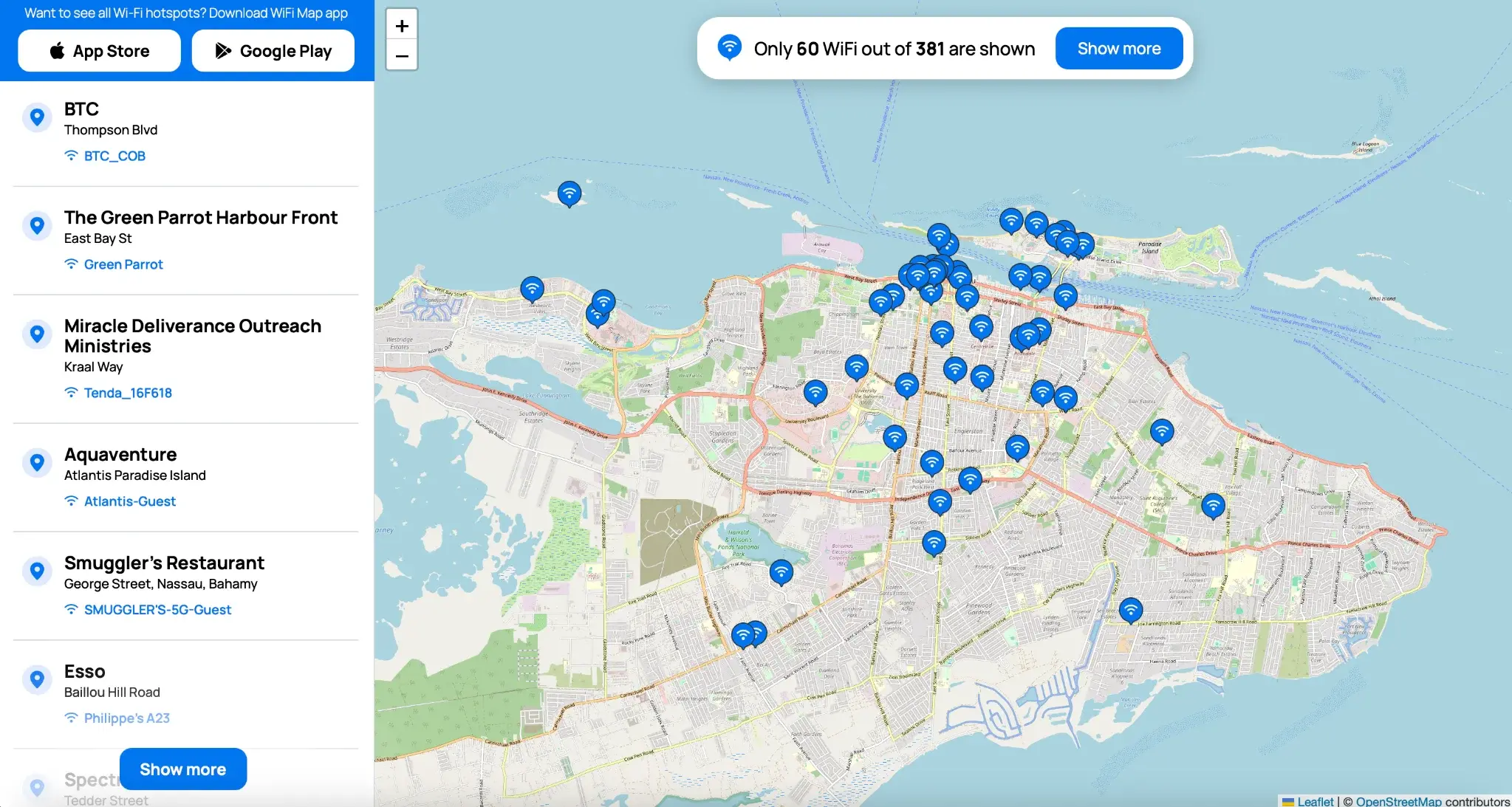1512x807 pixels.
Task: Click the WiFi icon next to BTC_COB
Action: (71, 156)
